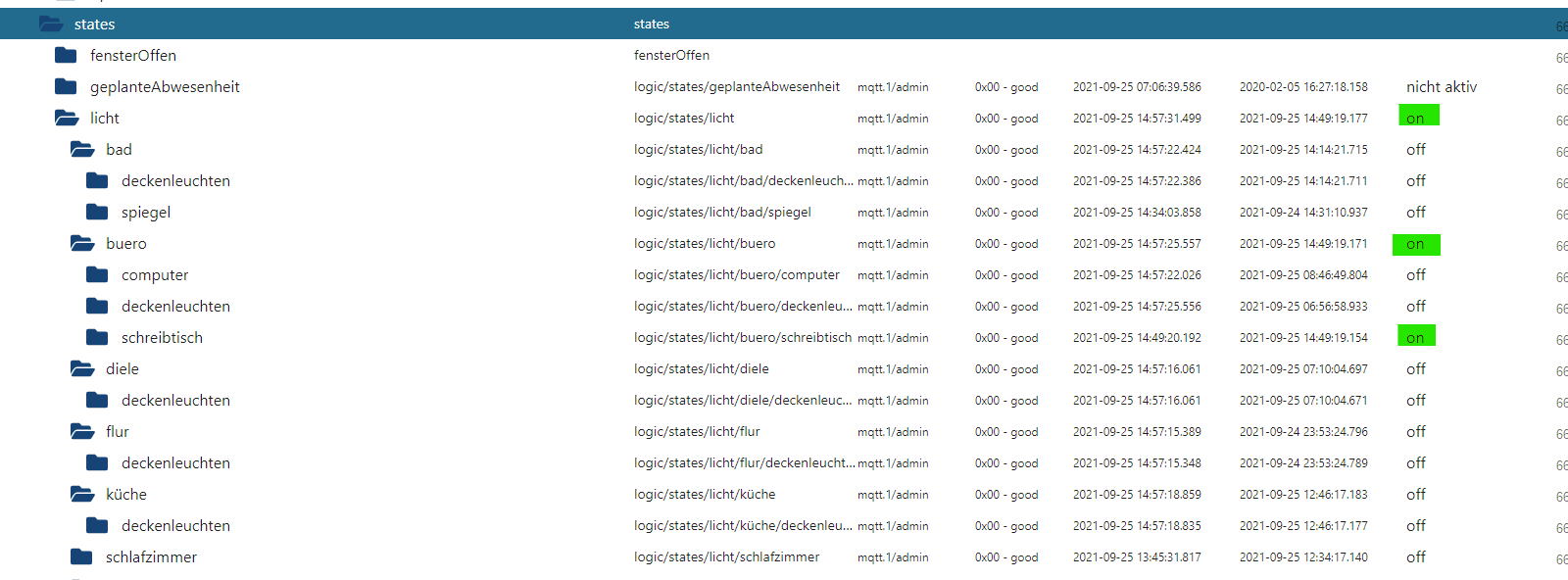Click 'off' value in logic/states/licht/flur row
This screenshot has height=580, width=1568.
[1416, 432]
